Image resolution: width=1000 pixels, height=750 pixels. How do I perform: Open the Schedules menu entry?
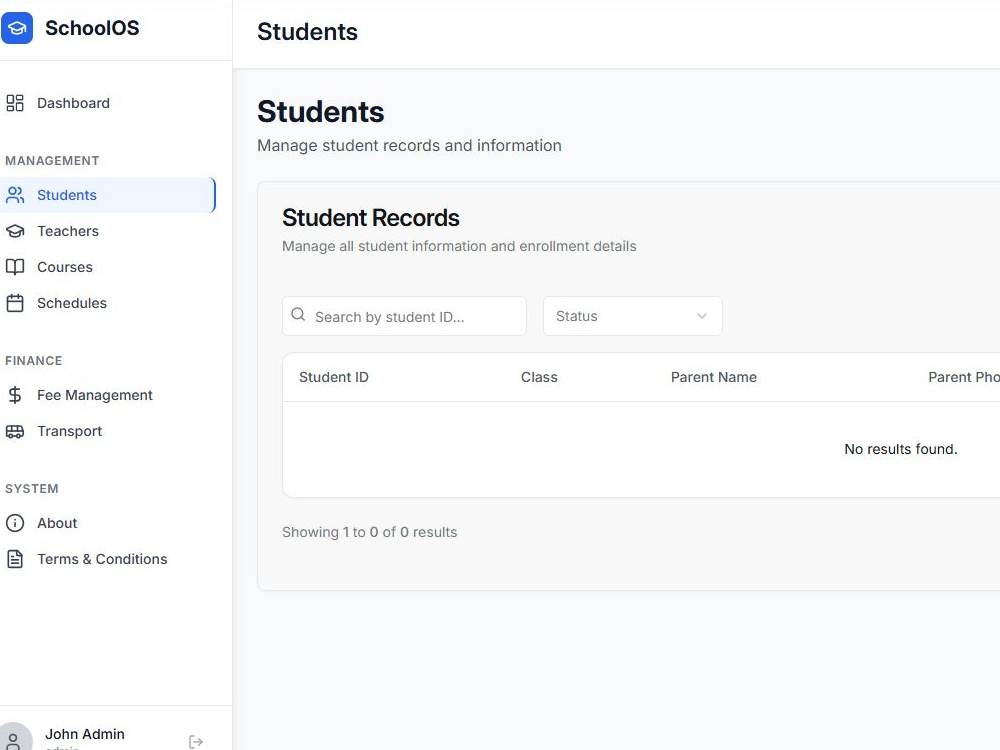coord(108,303)
